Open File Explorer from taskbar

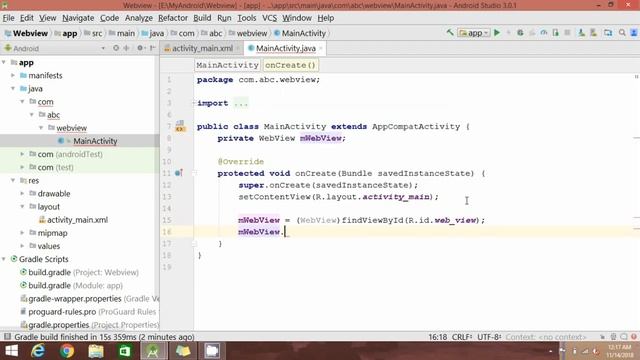[96, 351]
